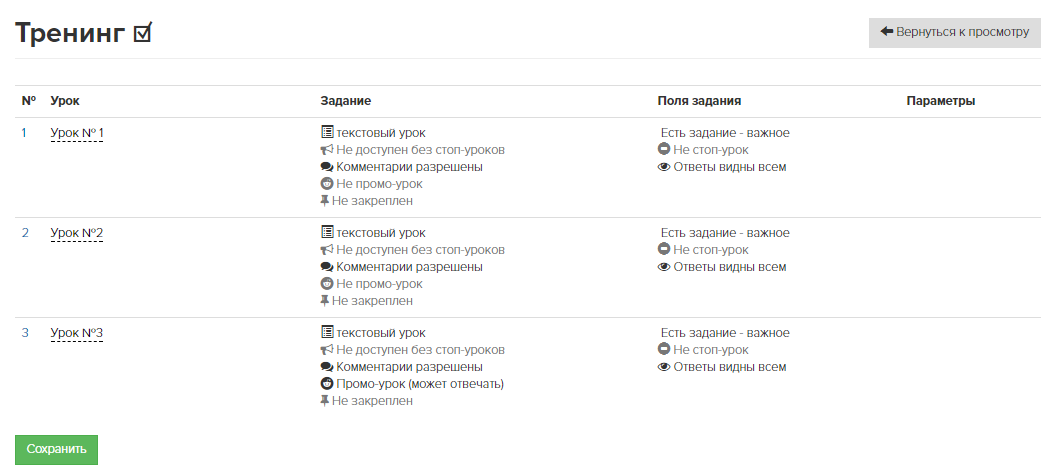
Task: Click the pin icon in lesson 2 row
Action: point(325,301)
